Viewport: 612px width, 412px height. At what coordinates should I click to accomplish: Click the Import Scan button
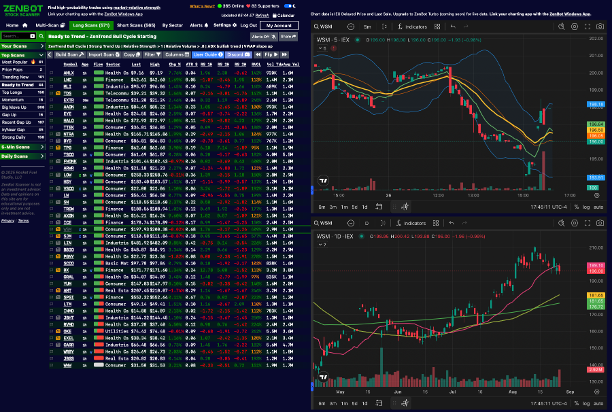tap(104, 55)
